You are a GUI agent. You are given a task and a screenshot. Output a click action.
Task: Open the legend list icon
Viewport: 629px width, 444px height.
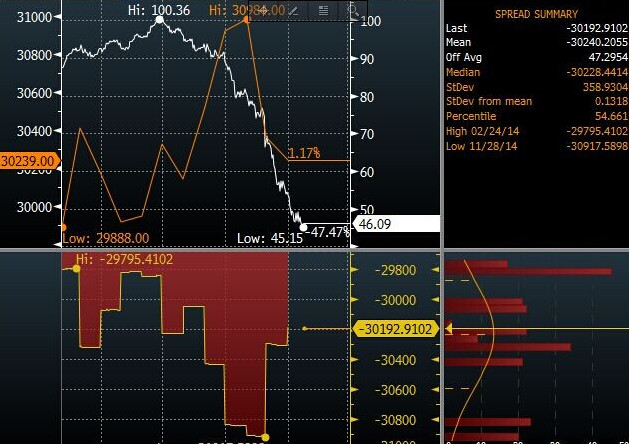pos(324,10)
